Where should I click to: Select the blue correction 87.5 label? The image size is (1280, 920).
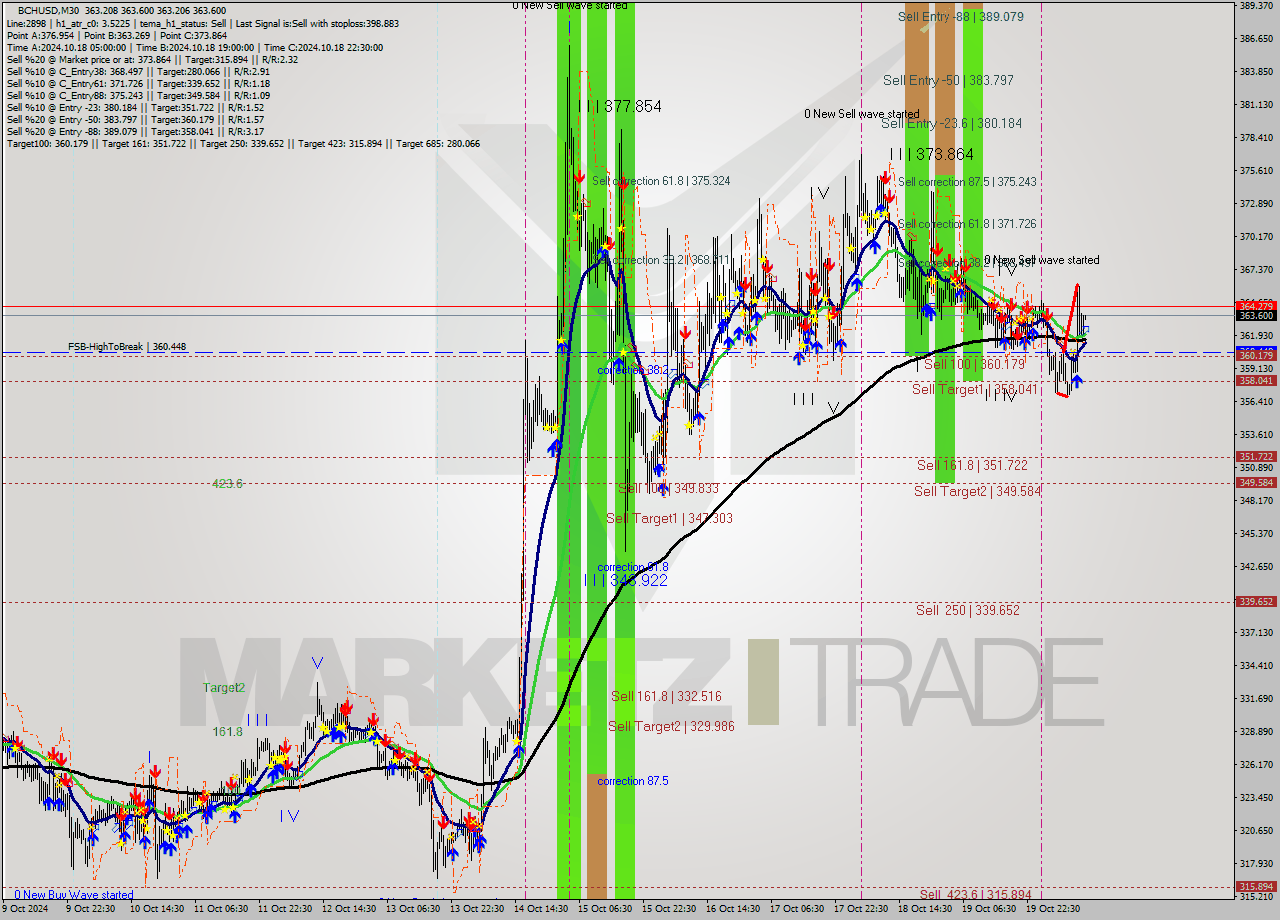tap(633, 781)
